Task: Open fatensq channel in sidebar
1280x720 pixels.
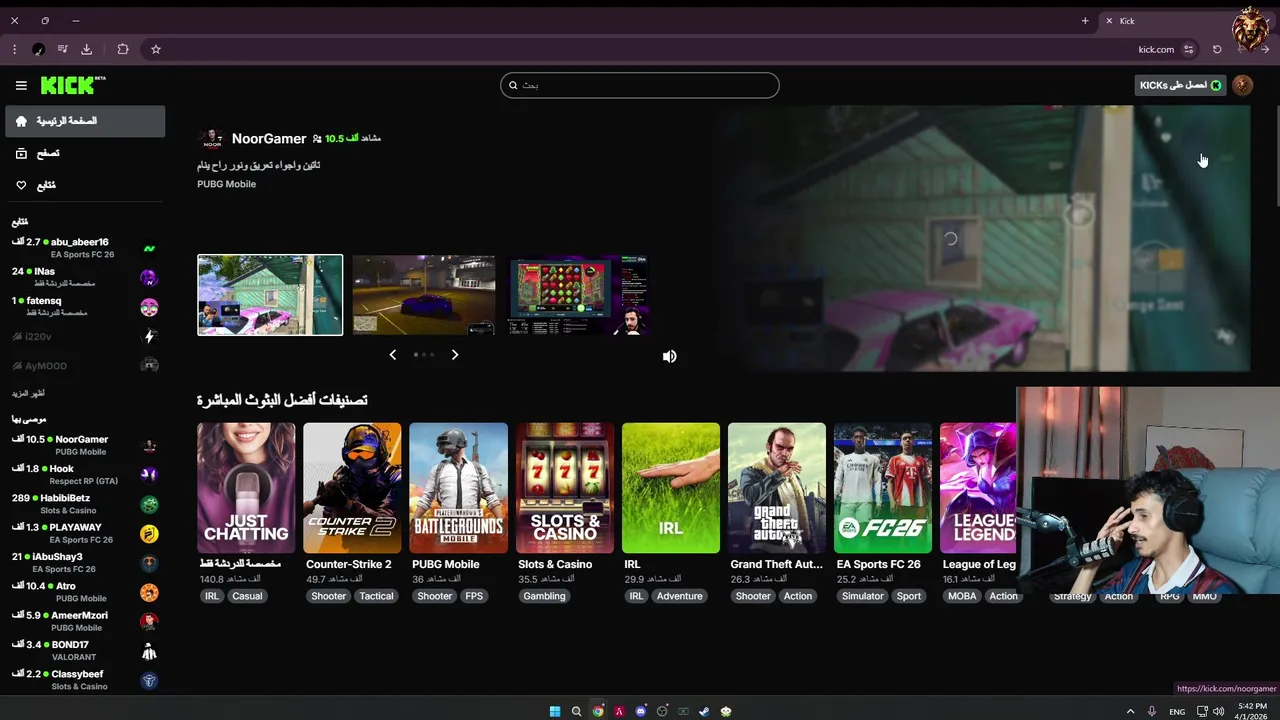Action: pos(85,306)
